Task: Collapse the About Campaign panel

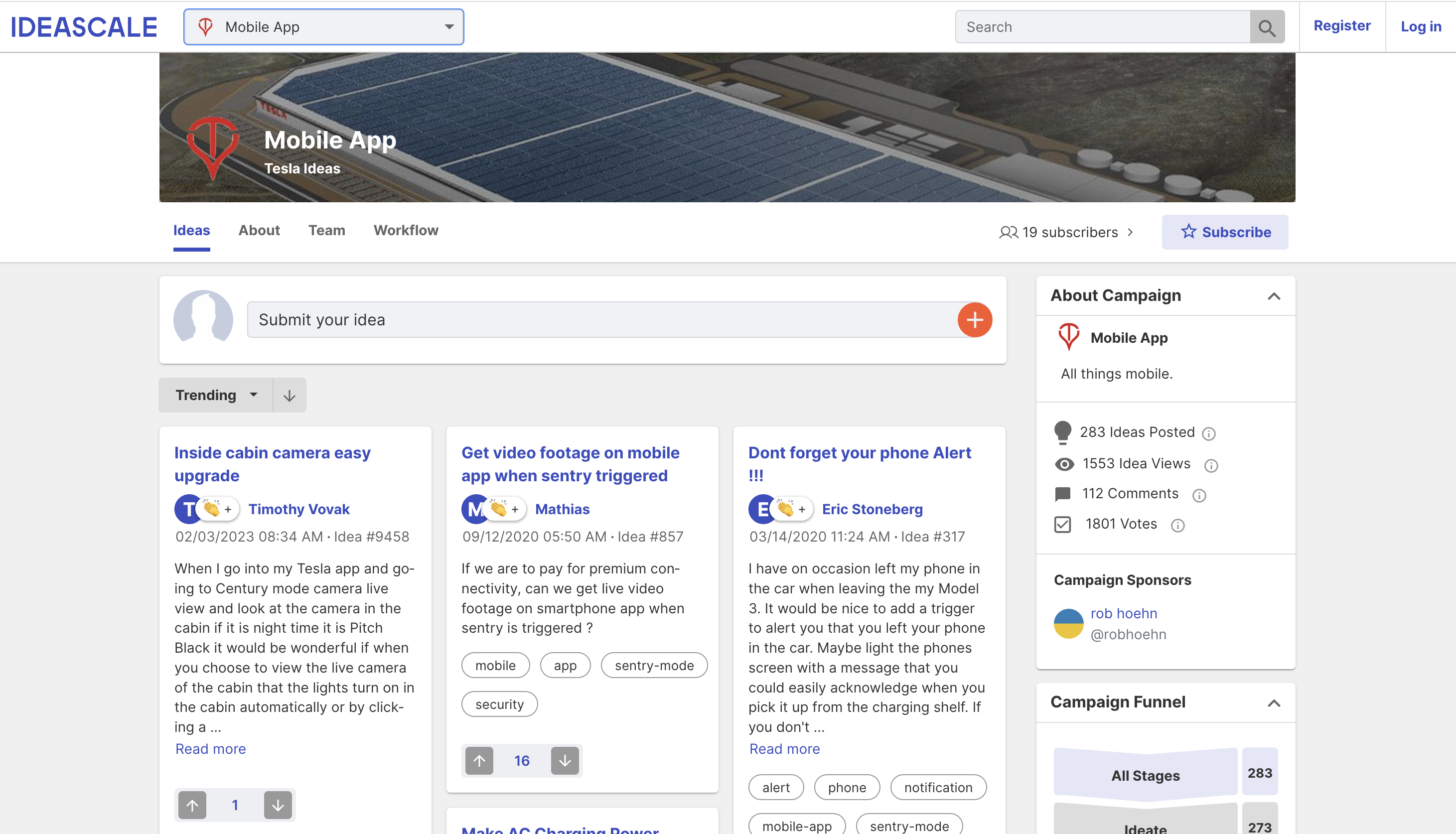Action: point(1273,296)
